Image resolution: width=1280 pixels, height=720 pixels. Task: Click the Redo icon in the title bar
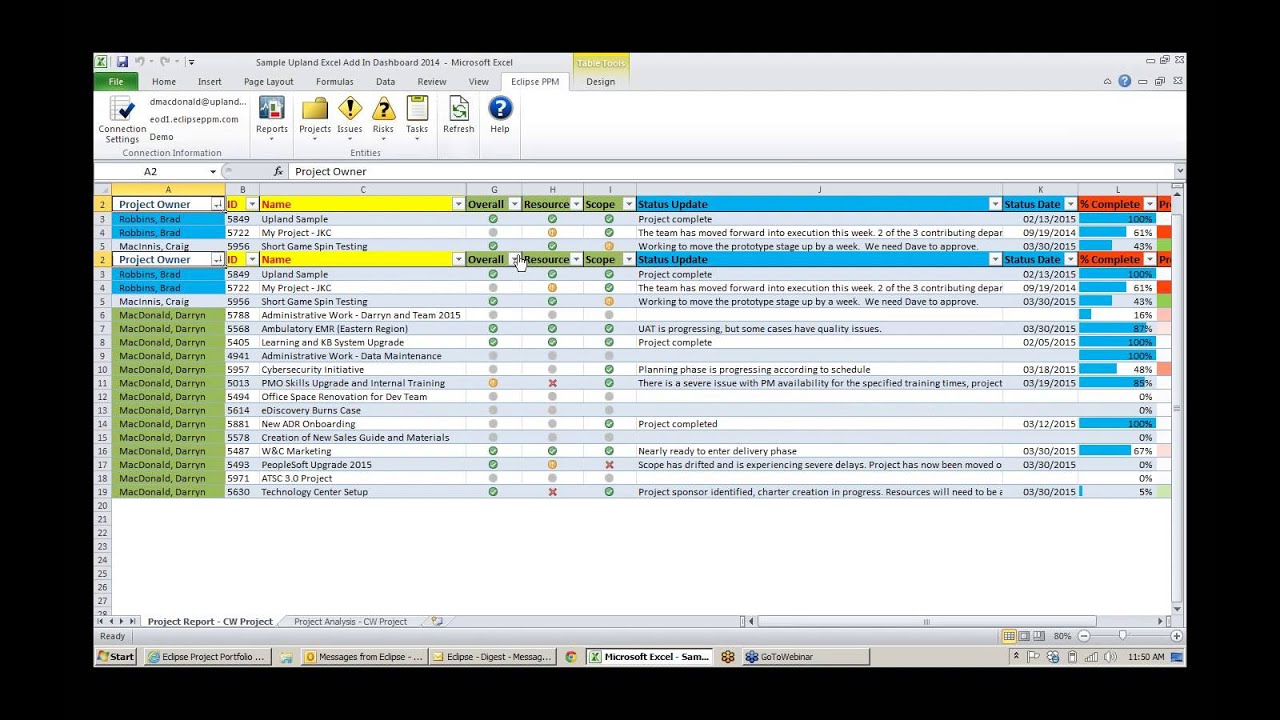(165, 62)
